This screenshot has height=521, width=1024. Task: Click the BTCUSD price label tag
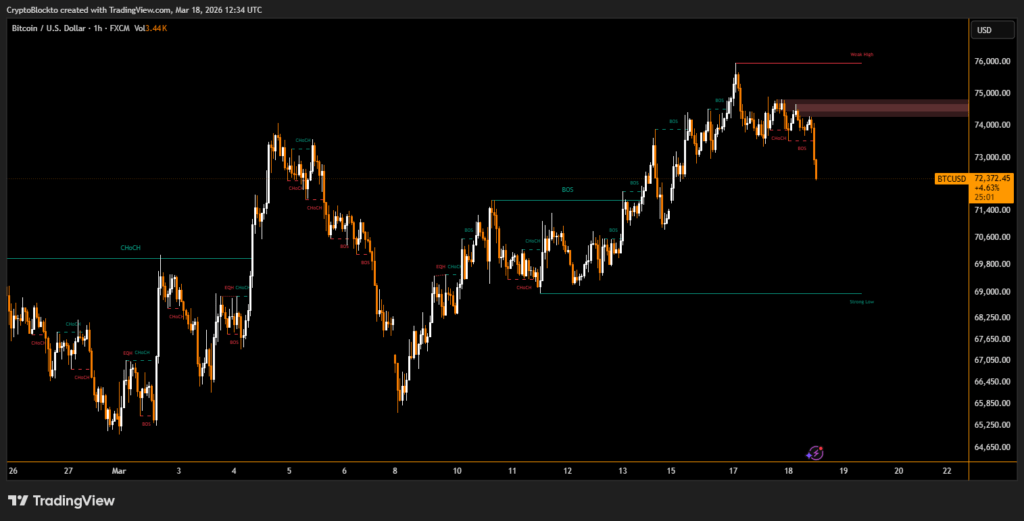point(950,179)
